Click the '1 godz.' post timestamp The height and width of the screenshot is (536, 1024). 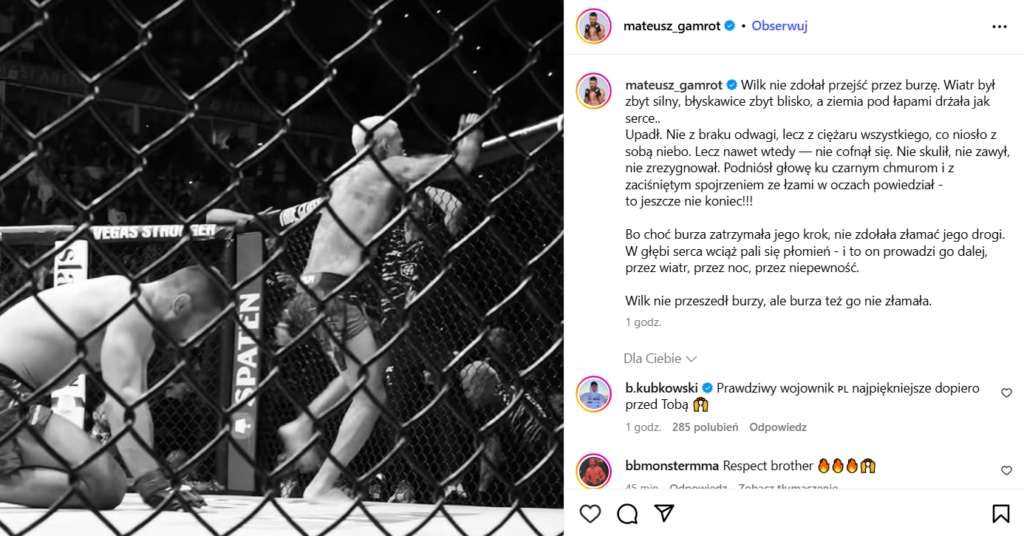point(643,322)
